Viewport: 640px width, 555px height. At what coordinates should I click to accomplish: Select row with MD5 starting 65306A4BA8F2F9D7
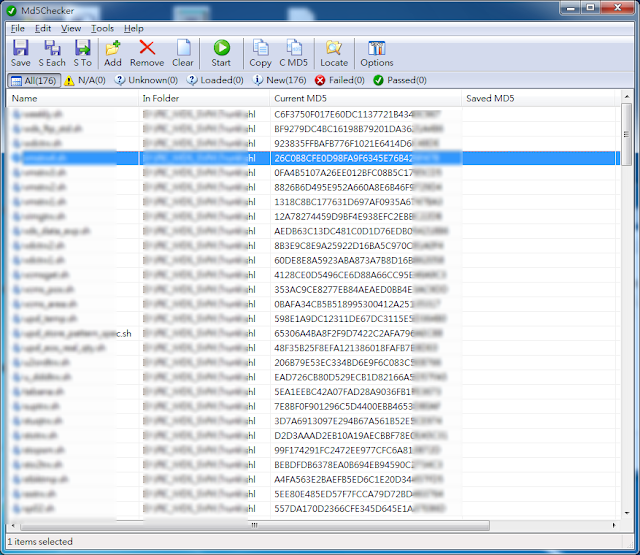313,333
